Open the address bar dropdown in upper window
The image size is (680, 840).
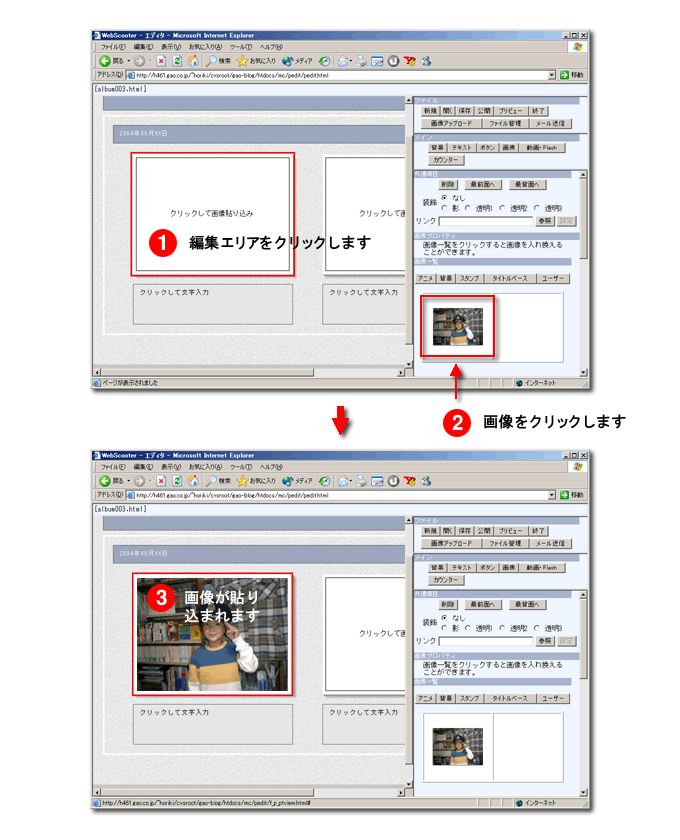(x=552, y=75)
